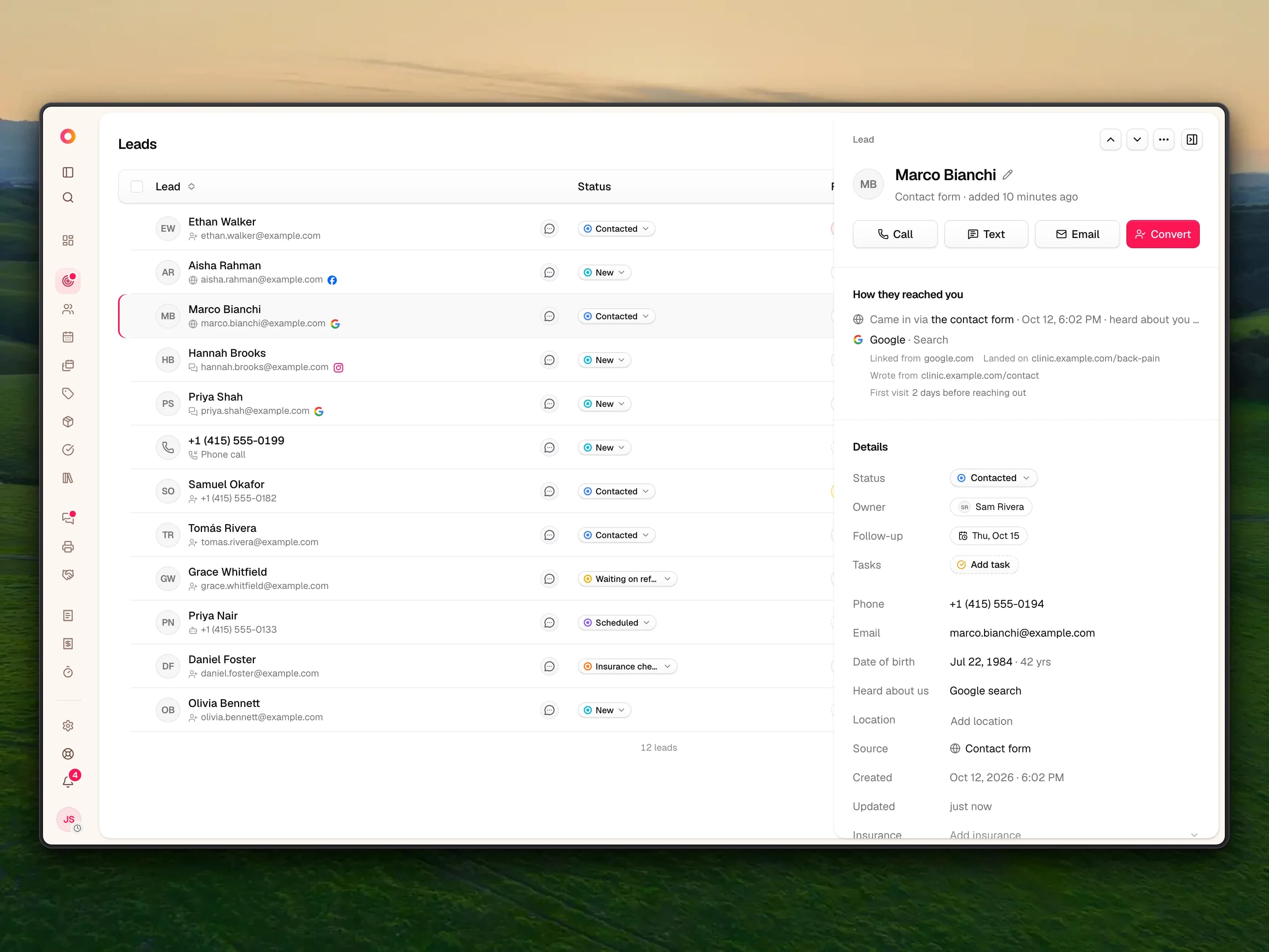1269x952 pixels.
Task: Sort leads by the Lead column
Action: point(191,186)
